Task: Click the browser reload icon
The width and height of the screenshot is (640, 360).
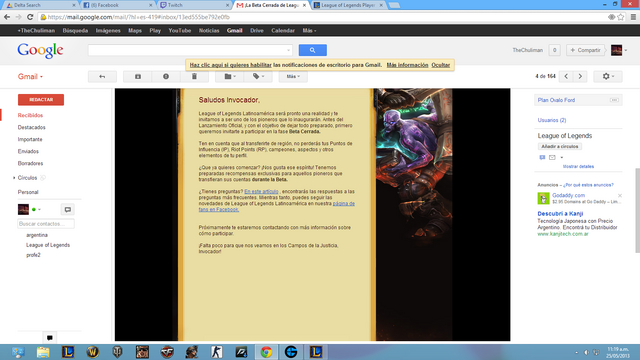Action: (30, 17)
